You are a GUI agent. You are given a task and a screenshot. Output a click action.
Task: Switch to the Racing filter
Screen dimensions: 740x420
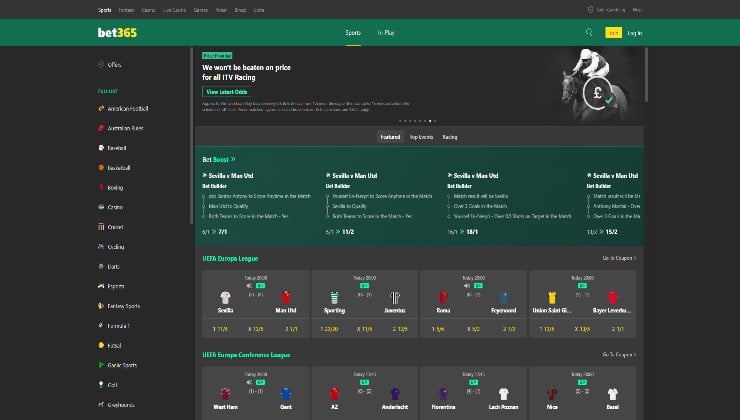pos(450,136)
